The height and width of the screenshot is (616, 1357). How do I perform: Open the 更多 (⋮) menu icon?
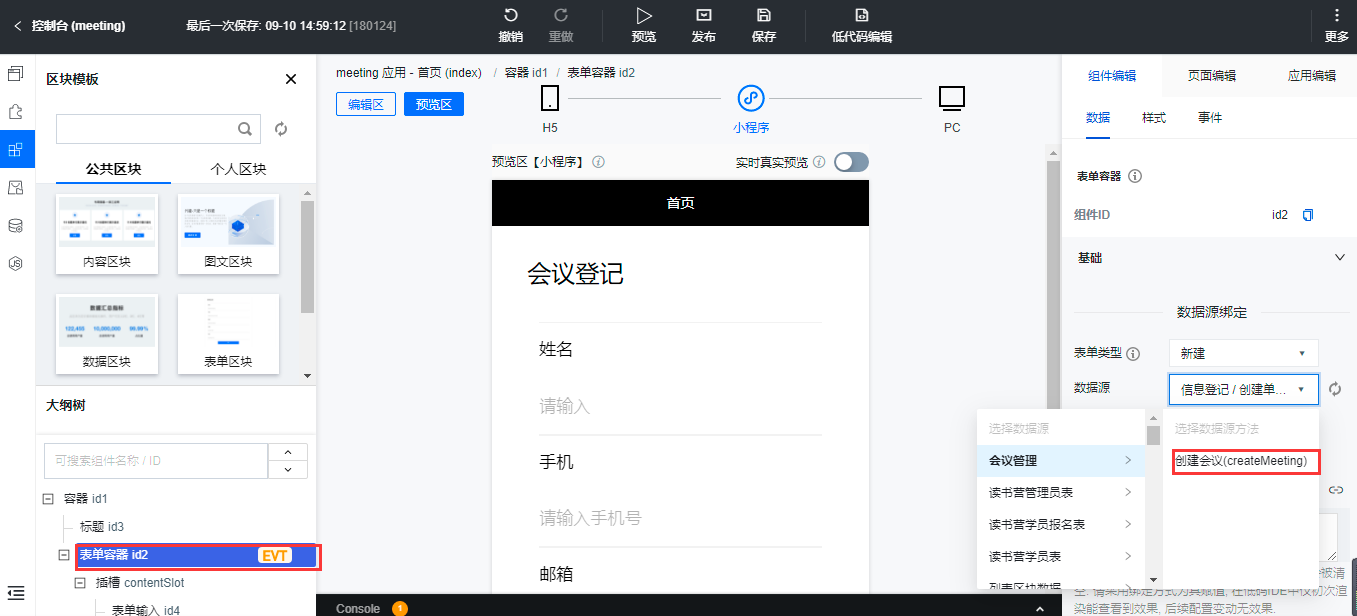point(1337,15)
